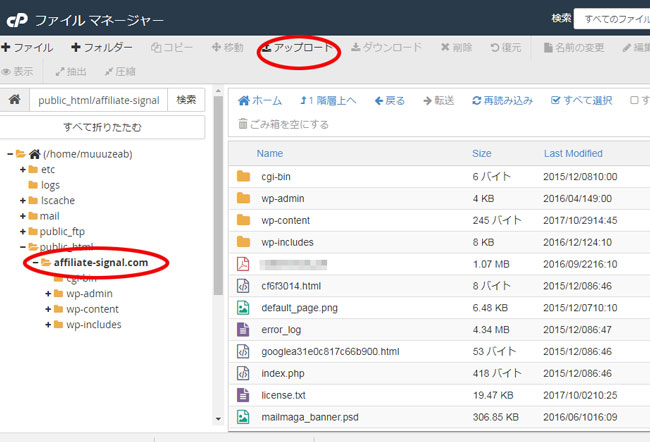
Task: Expand the etc folder in tree
Action: (x=23, y=170)
